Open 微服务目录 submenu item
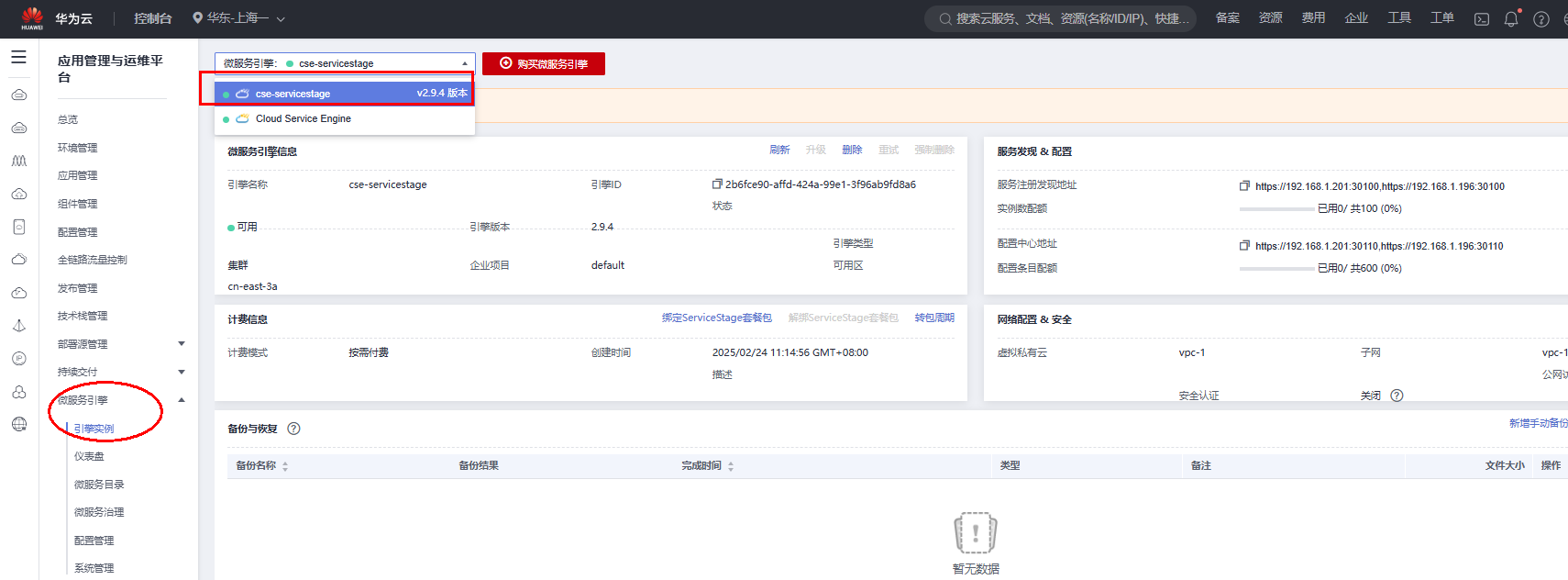Viewport: 1568px width, 580px height. 99,485
